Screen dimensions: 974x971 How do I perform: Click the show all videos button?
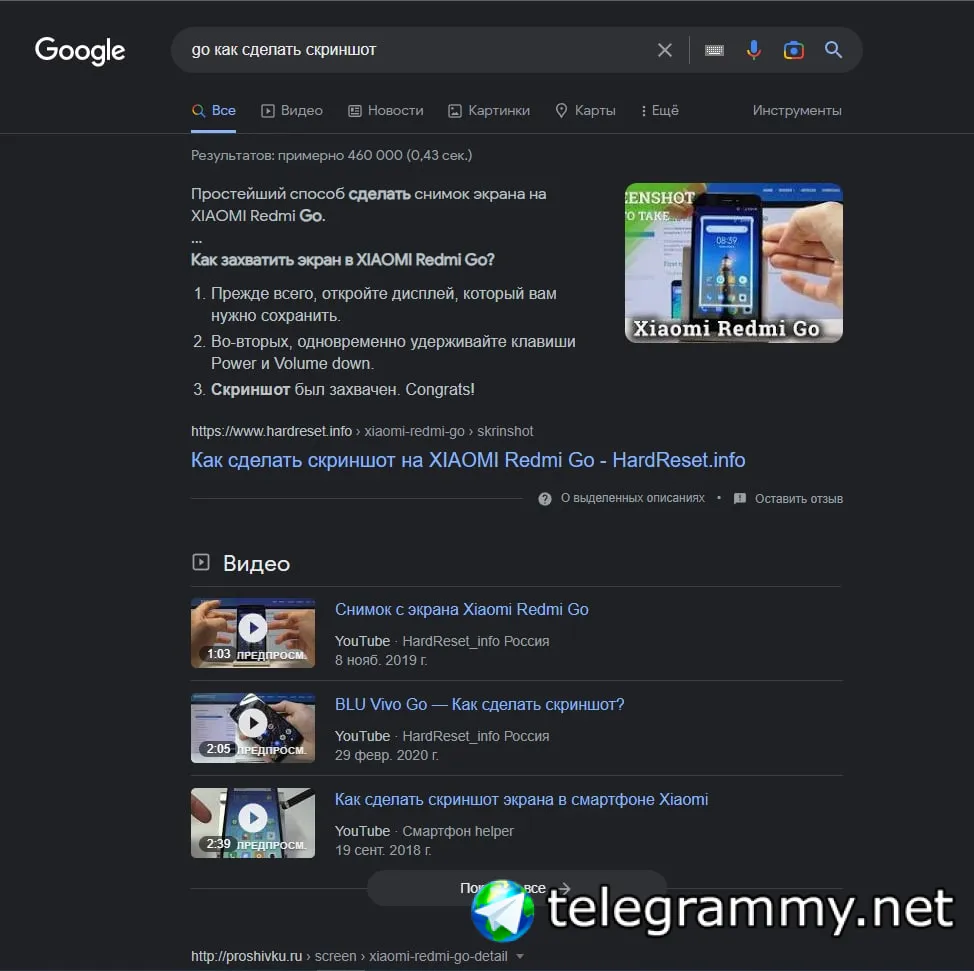point(516,888)
